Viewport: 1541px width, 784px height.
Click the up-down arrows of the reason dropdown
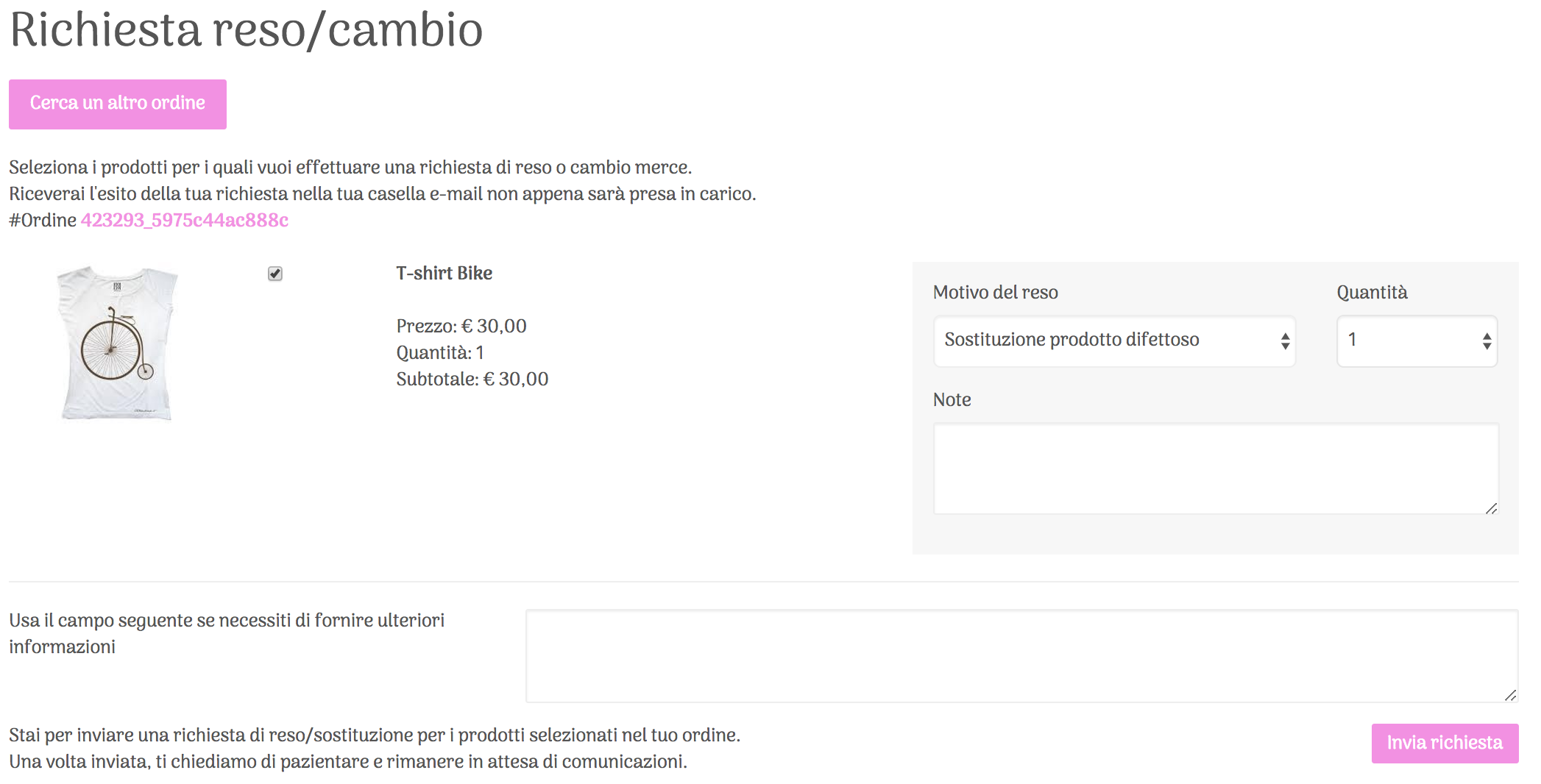point(1285,341)
